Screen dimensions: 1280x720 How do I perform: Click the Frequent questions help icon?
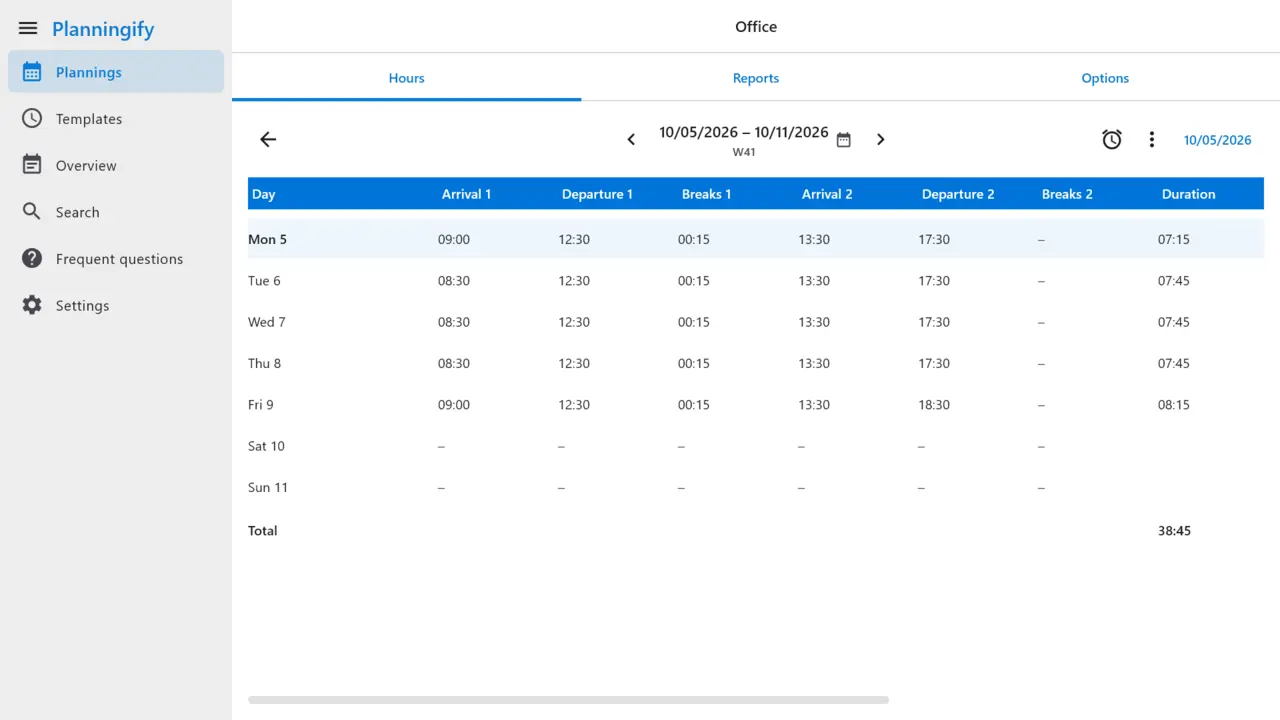(x=32, y=259)
